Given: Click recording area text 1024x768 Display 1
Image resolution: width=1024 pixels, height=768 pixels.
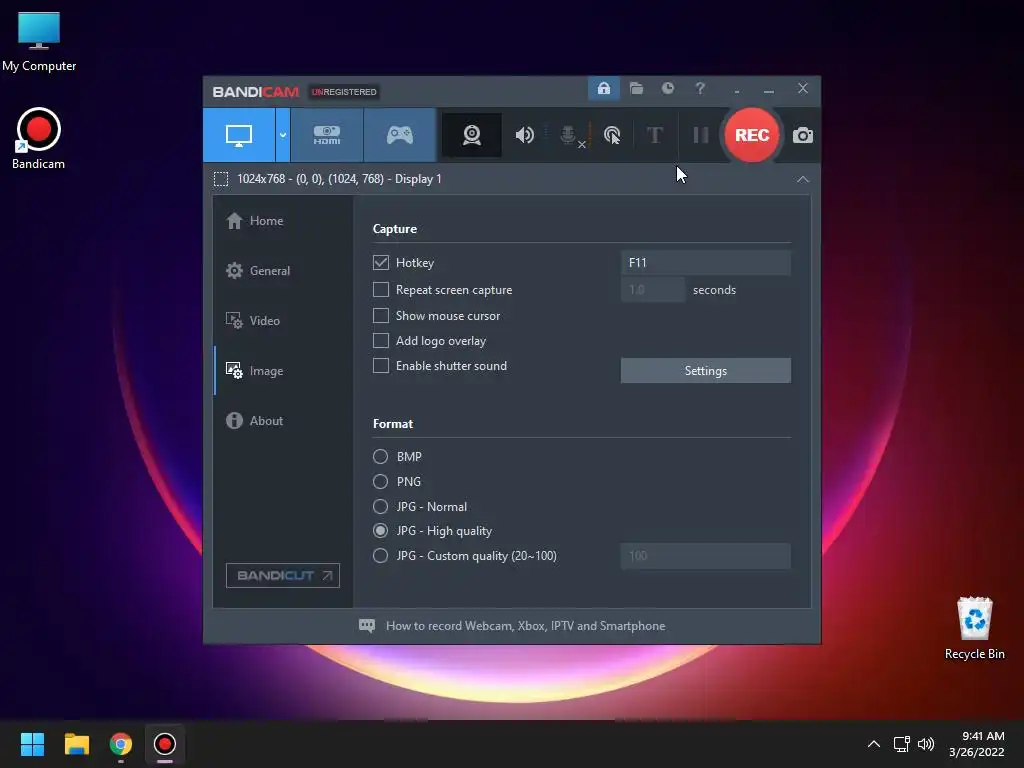Looking at the screenshot, I should coord(339,179).
